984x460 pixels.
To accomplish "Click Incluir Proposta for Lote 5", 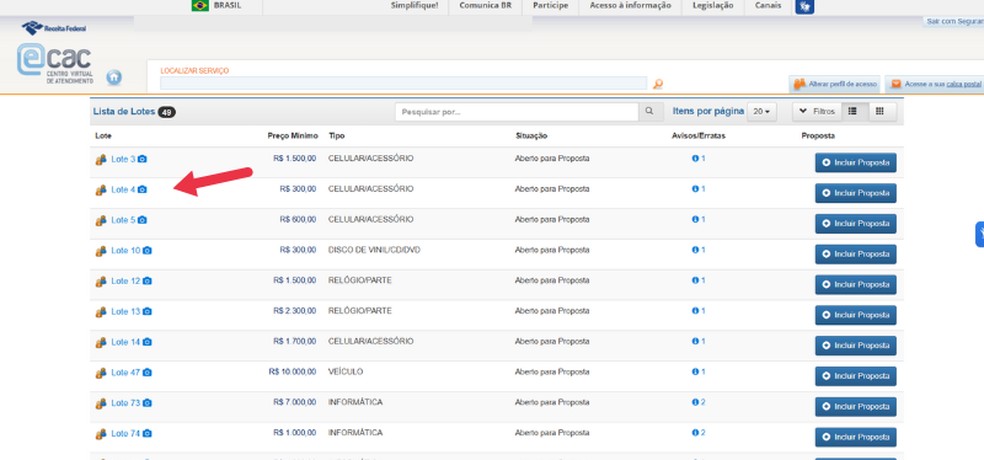I will click(855, 224).
